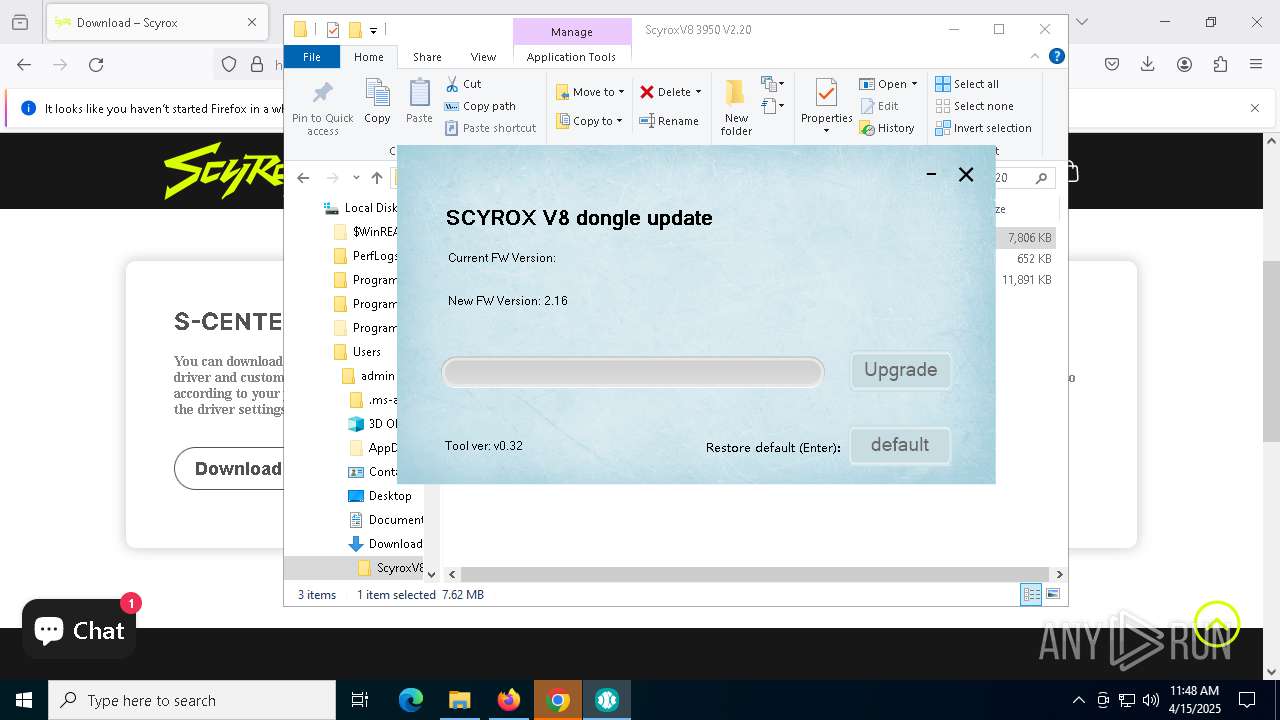Open Explorer recent locations dropdown
This screenshot has width=1280, height=720.
click(356, 178)
